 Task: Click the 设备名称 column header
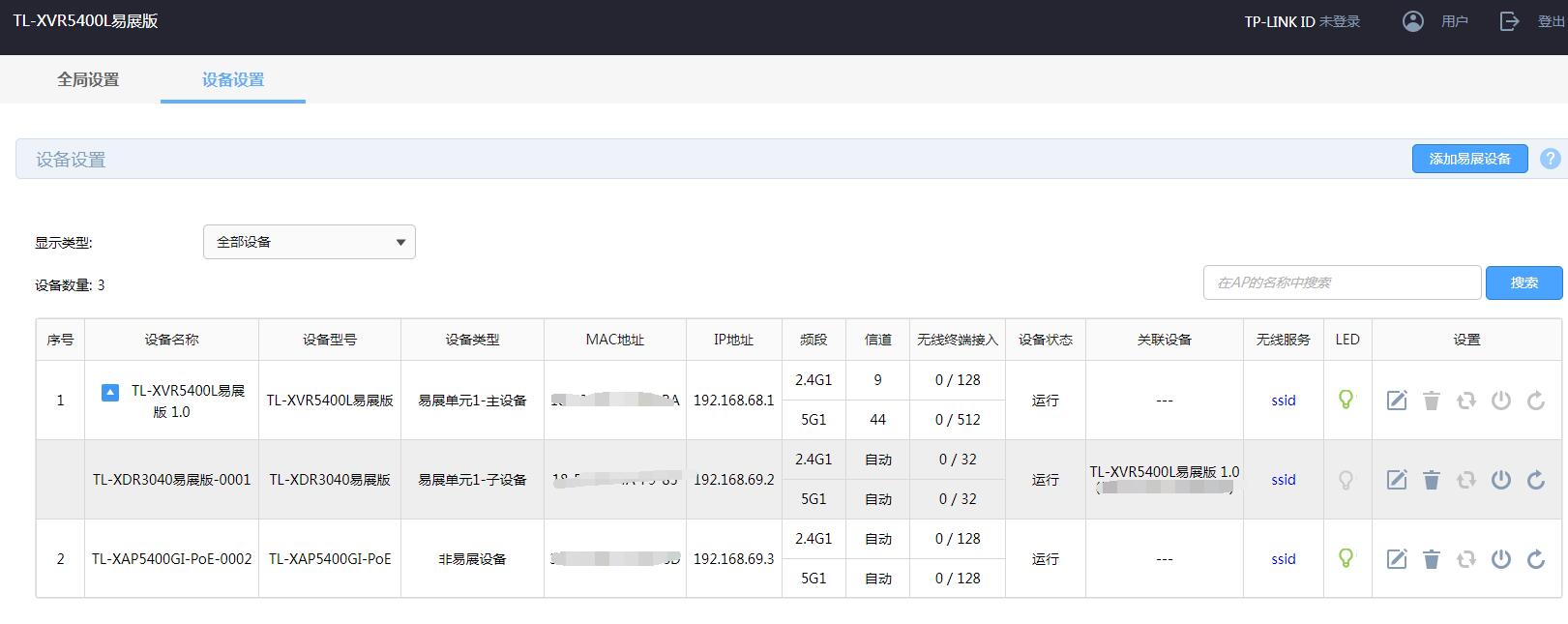[x=171, y=340]
